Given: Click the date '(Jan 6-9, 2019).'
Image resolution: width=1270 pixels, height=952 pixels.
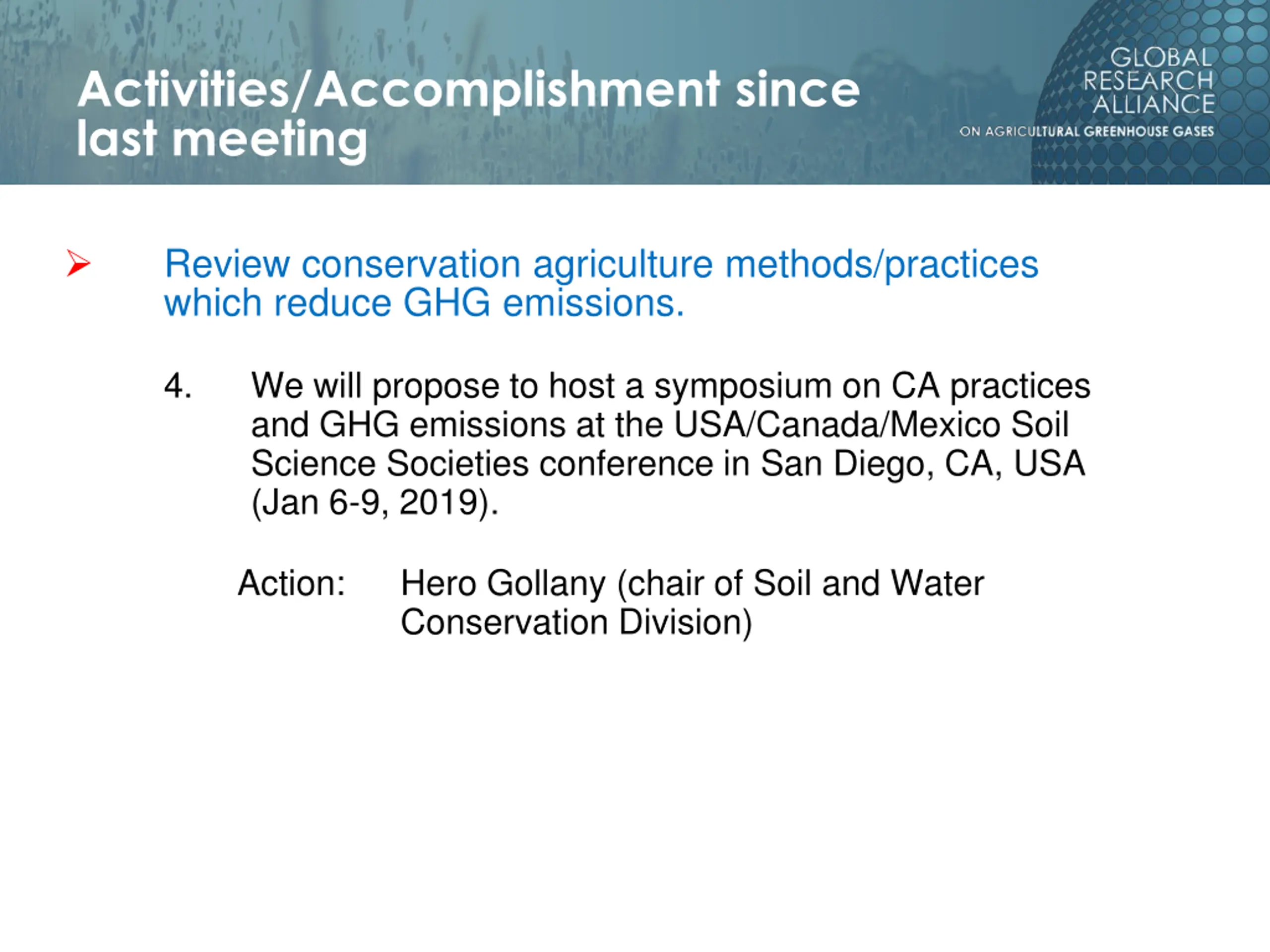Looking at the screenshot, I should point(375,503).
